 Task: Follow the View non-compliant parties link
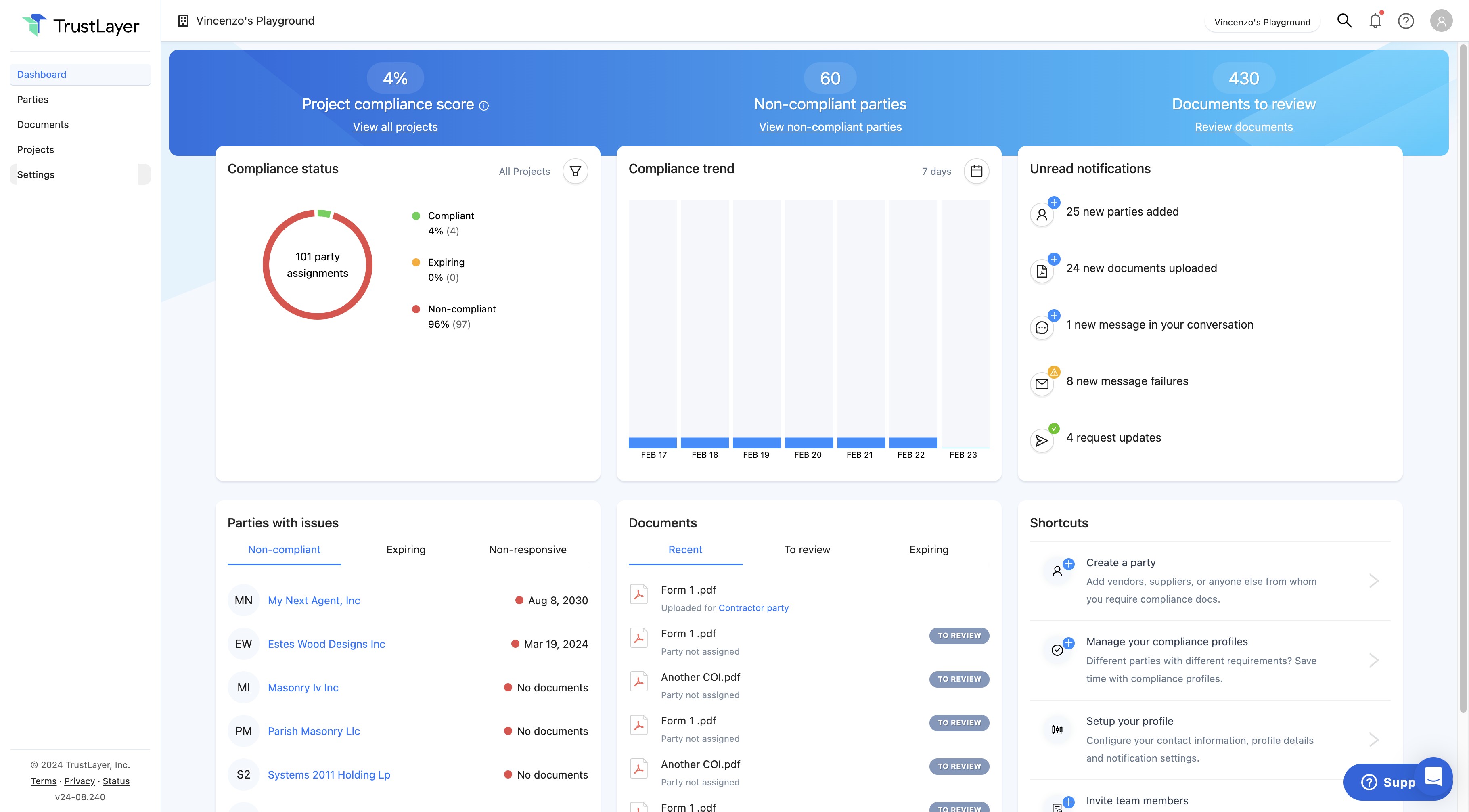pyautogui.click(x=830, y=127)
